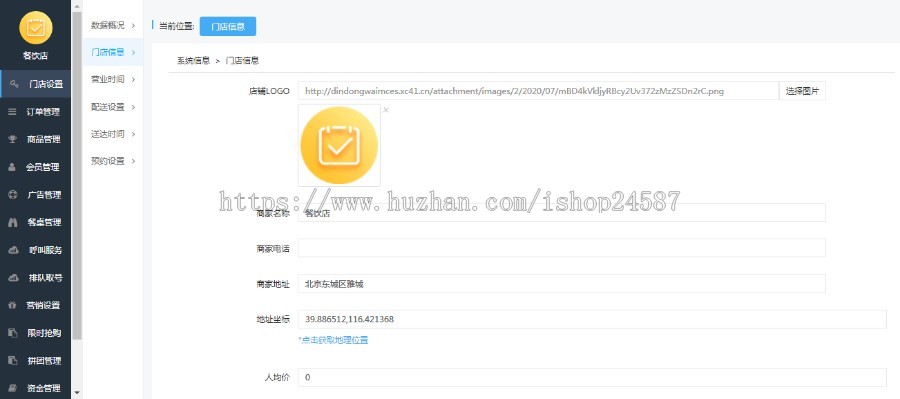Screen dimensions: 900x399
Task: Click the sidebar scrollbar down arrow
Action: tap(77, 394)
